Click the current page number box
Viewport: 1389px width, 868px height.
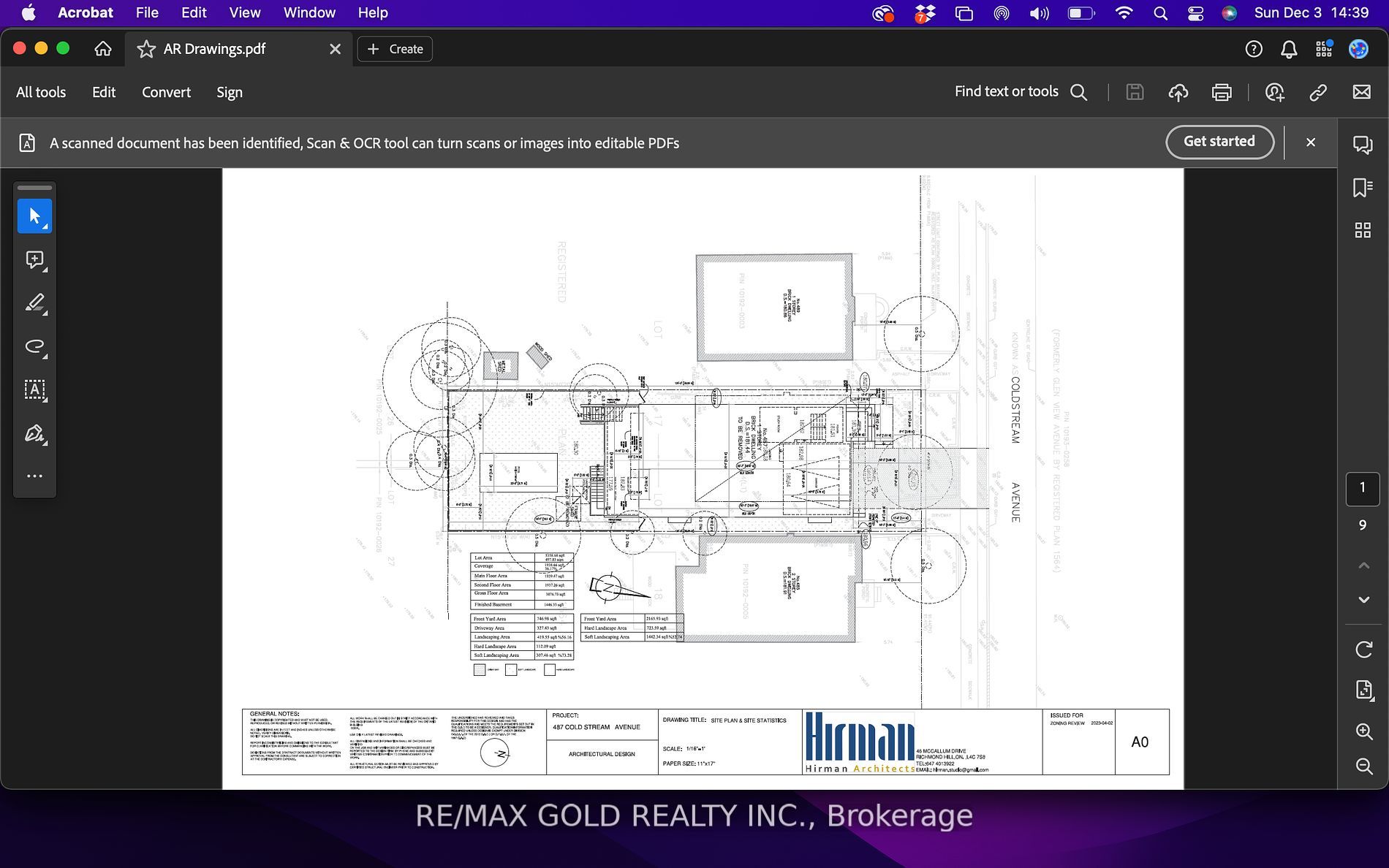(1362, 488)
